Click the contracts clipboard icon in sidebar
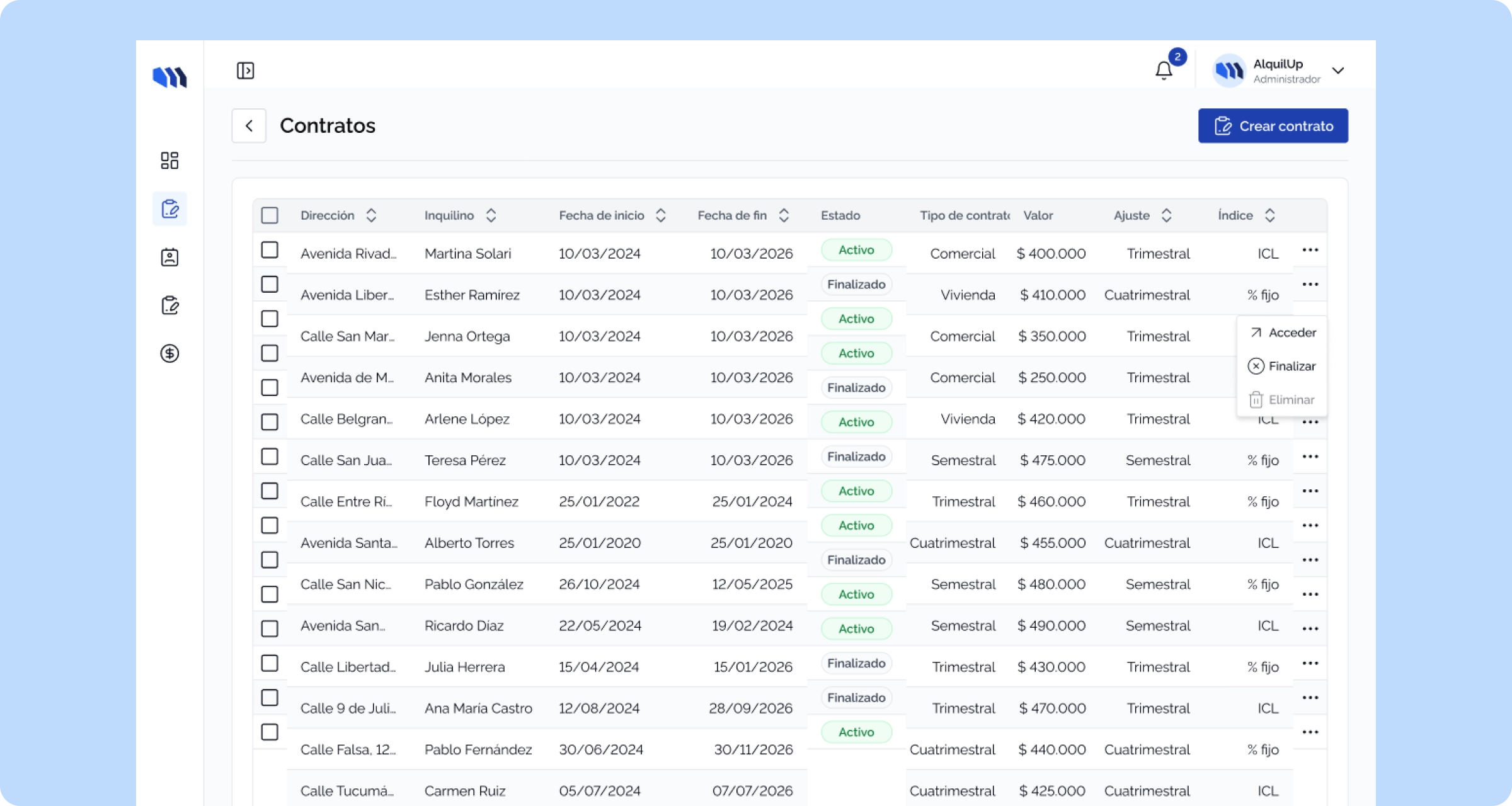1512x806 pixels. point(169,209)
